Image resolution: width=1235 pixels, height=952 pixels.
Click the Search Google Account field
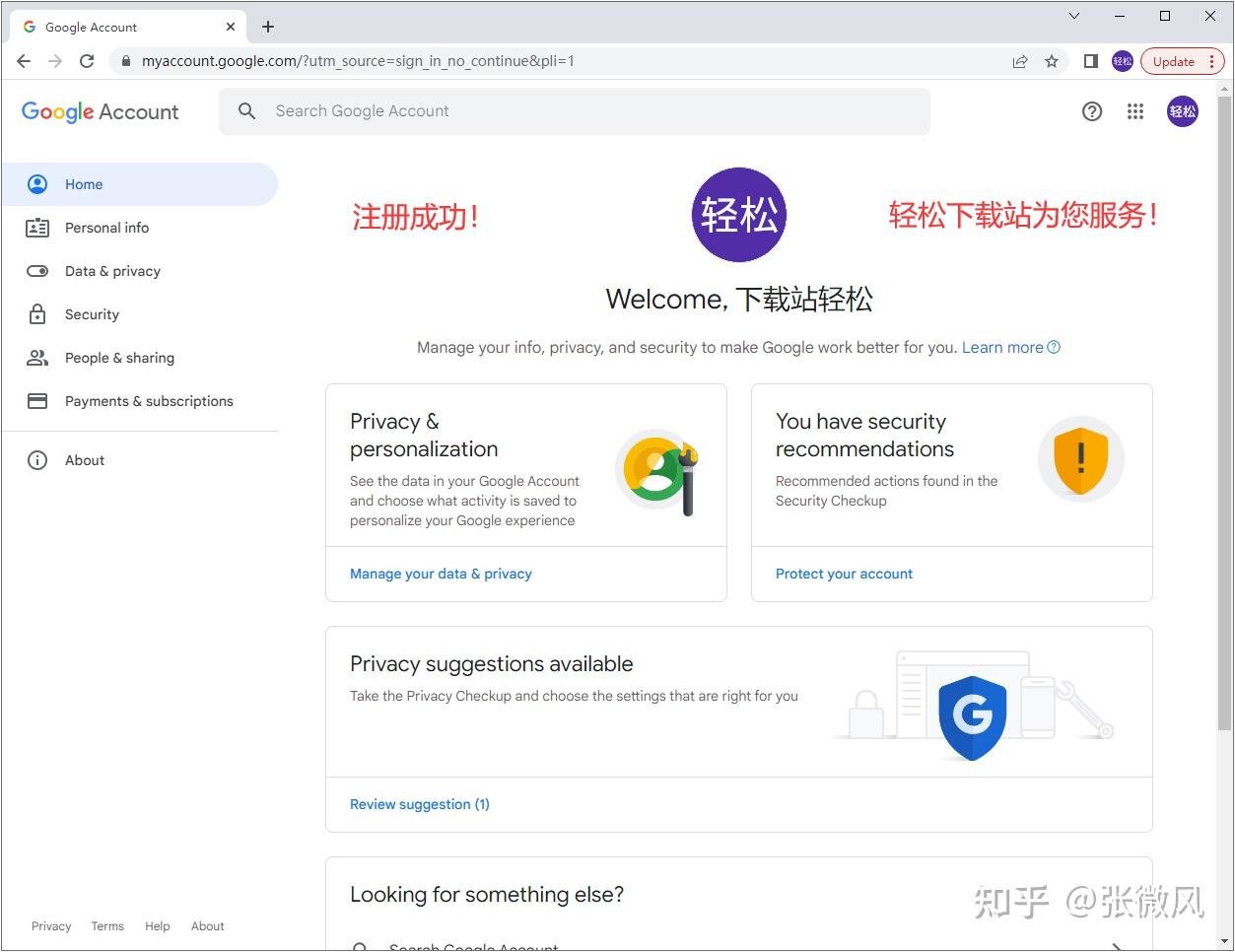coord(575,111)
